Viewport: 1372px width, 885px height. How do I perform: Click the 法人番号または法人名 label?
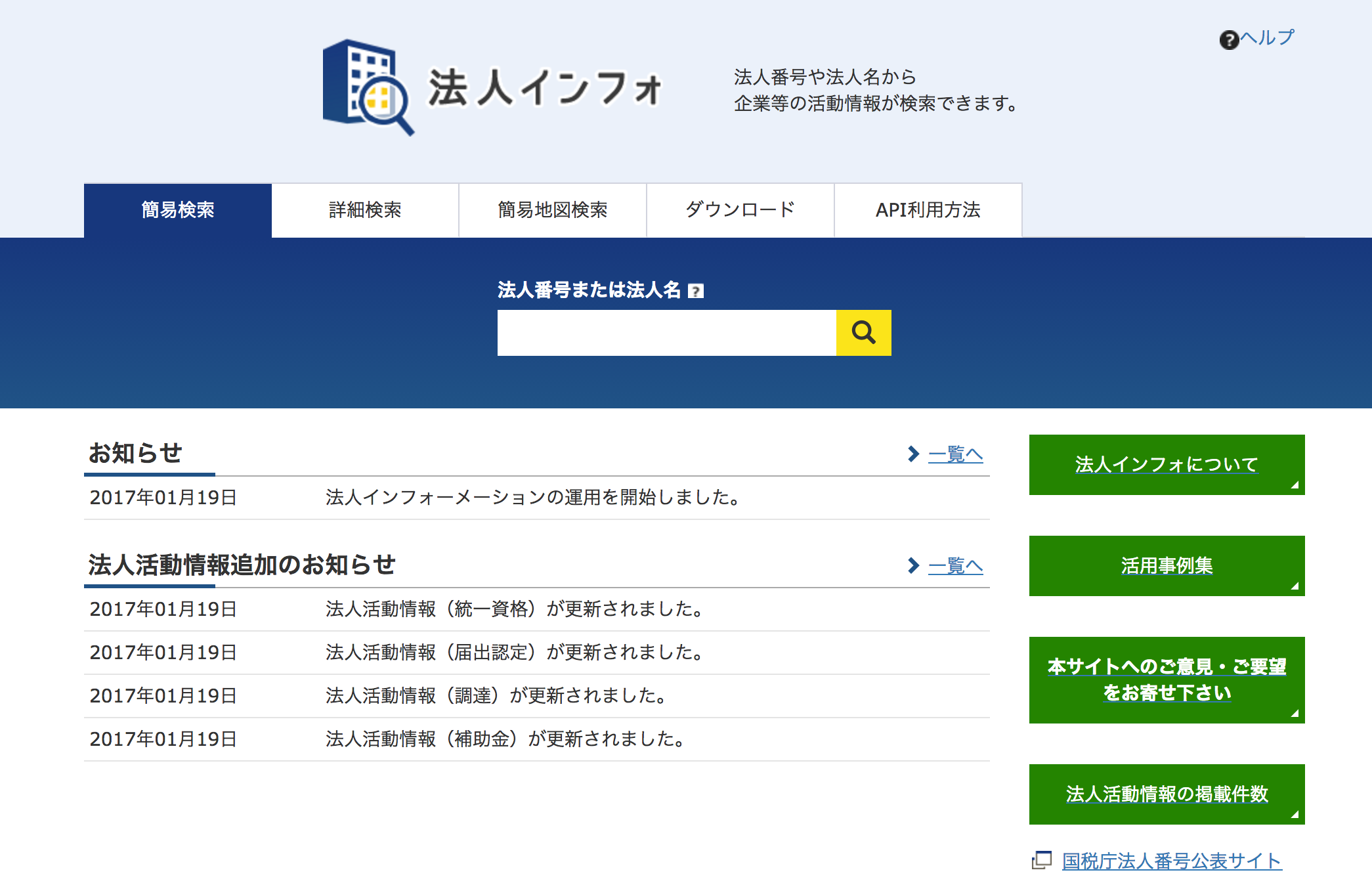(x=589, y=290)
